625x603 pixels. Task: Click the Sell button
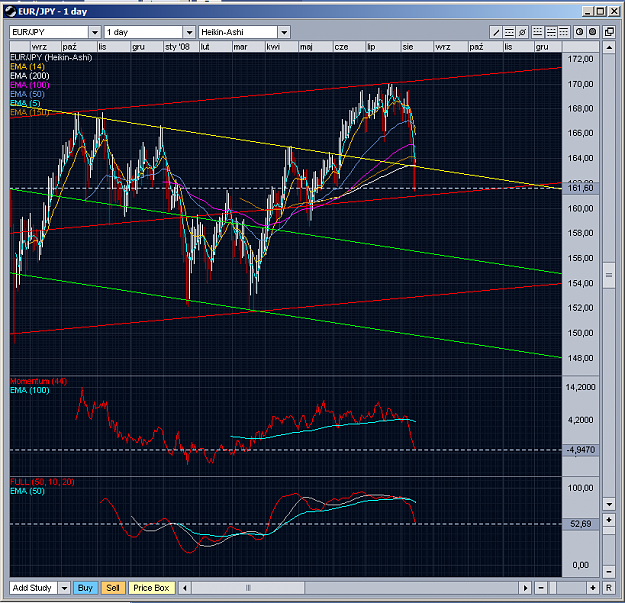tap(113, 588)
